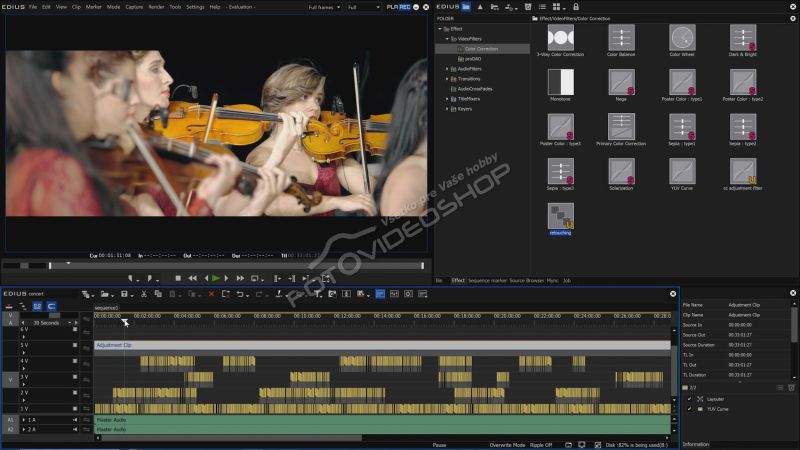
Task: Select the Solarization effect icon
Action: coord(621,171)
